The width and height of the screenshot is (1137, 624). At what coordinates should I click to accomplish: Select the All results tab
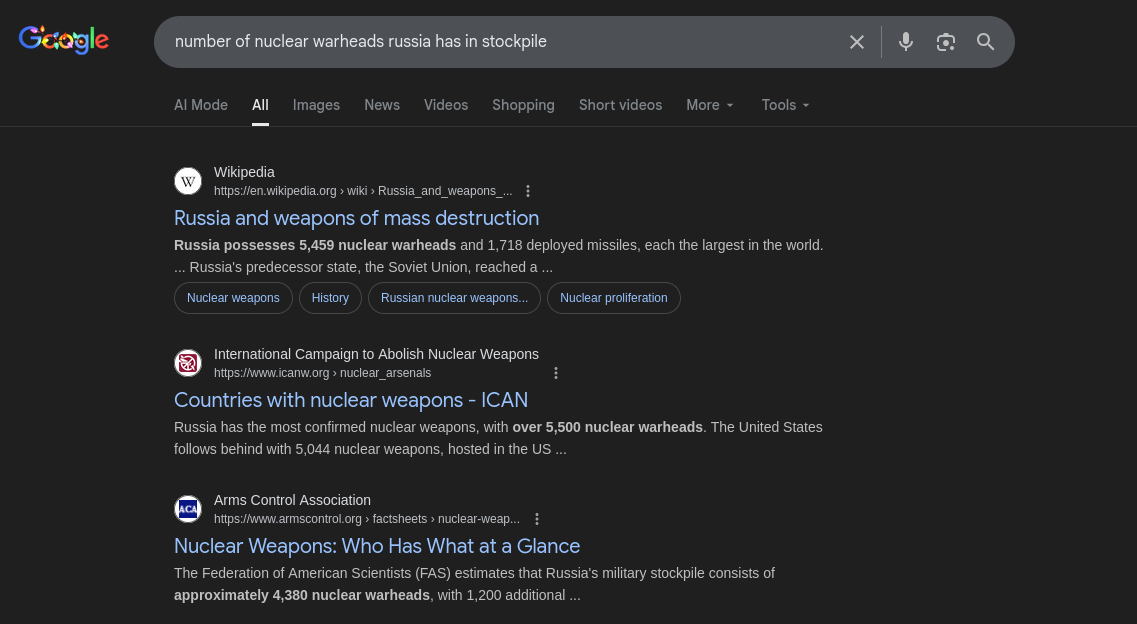tap(260, 105)
